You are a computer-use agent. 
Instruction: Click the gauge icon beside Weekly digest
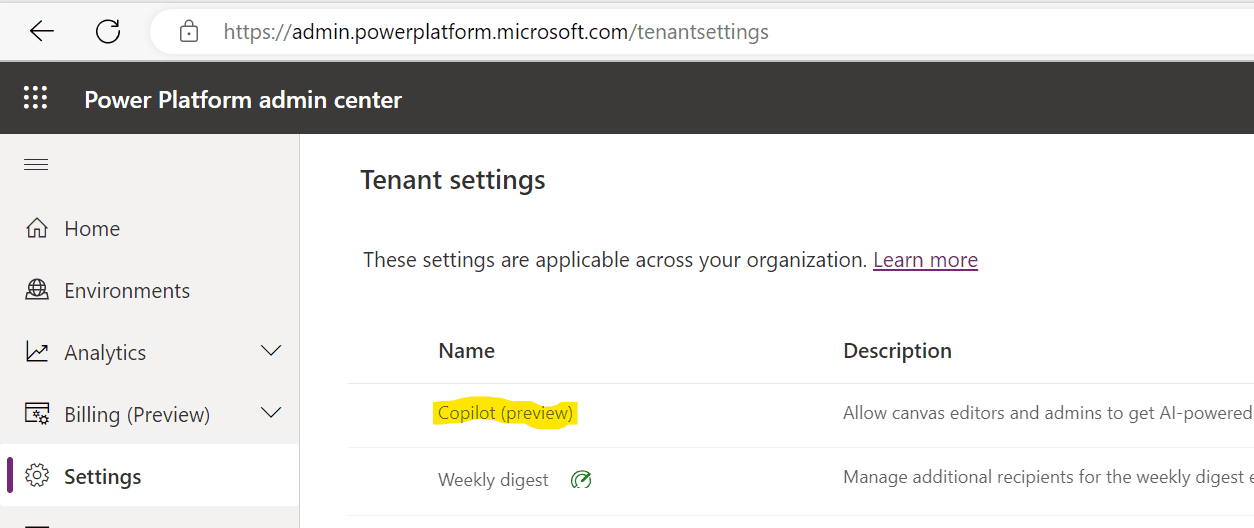point(581,480)
